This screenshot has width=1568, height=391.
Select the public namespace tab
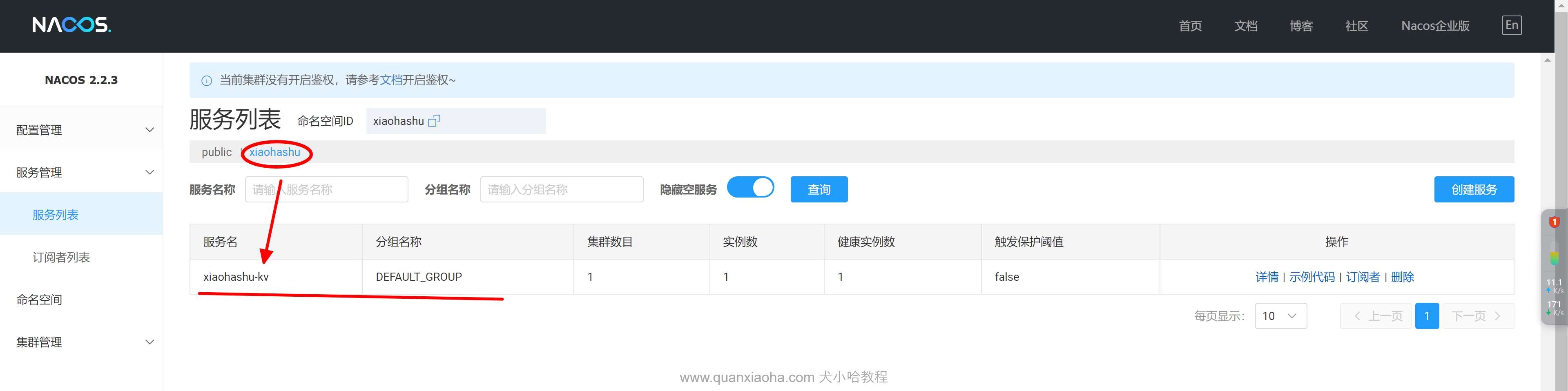216,152
